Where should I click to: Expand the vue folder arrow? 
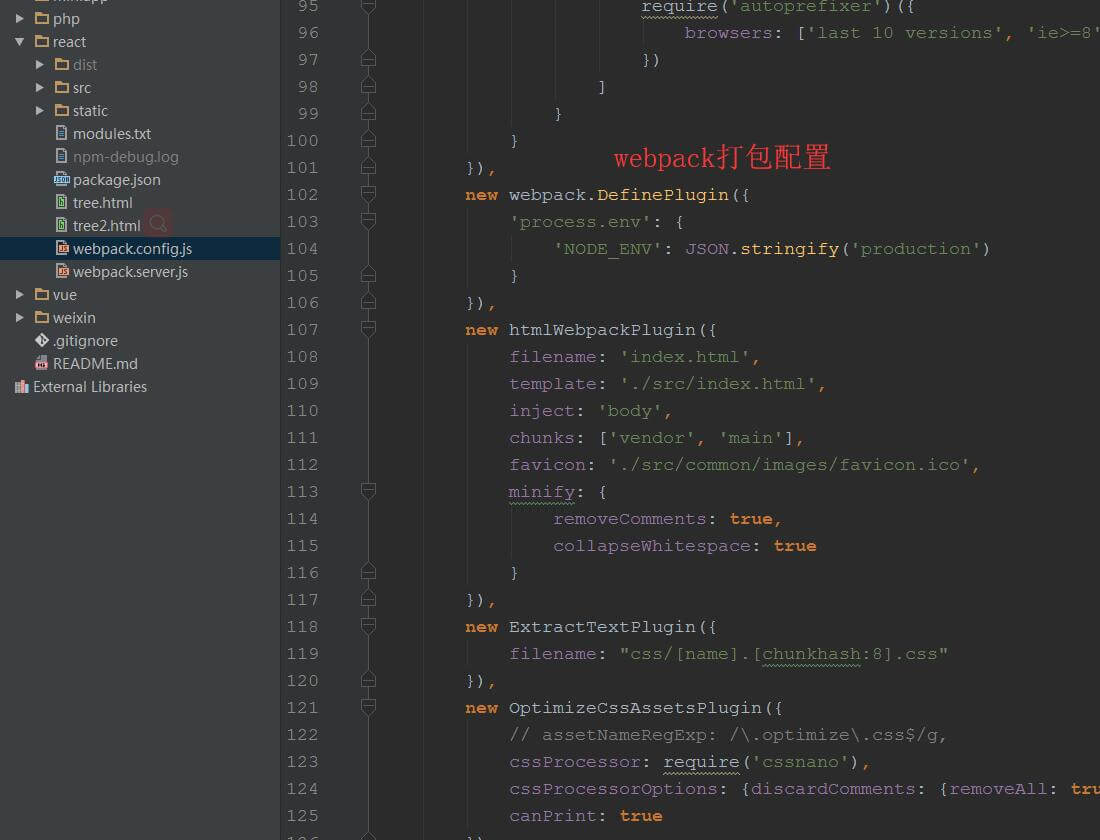[x=20, y=295]
